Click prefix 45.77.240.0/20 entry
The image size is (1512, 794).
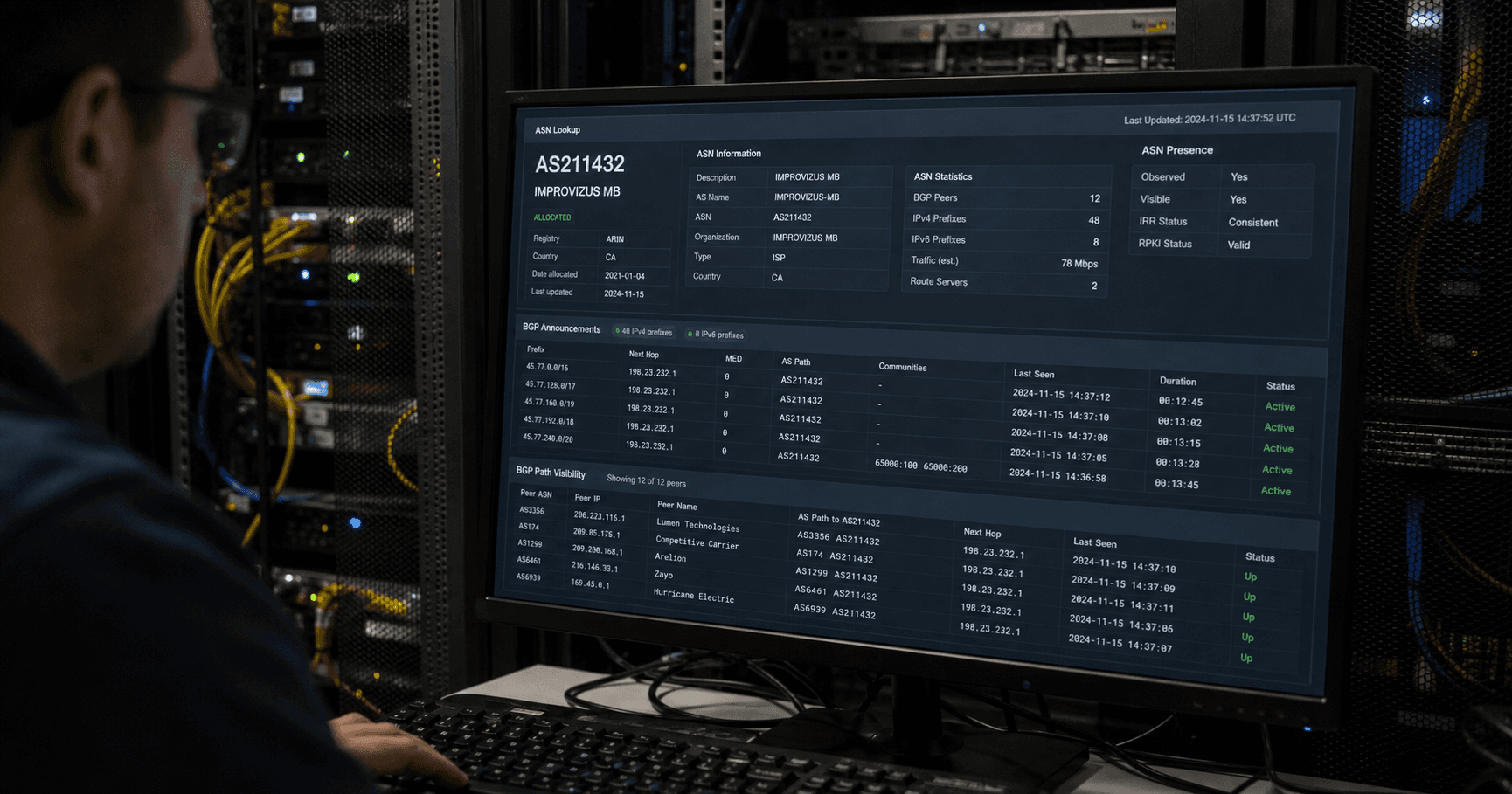[548, 438]
